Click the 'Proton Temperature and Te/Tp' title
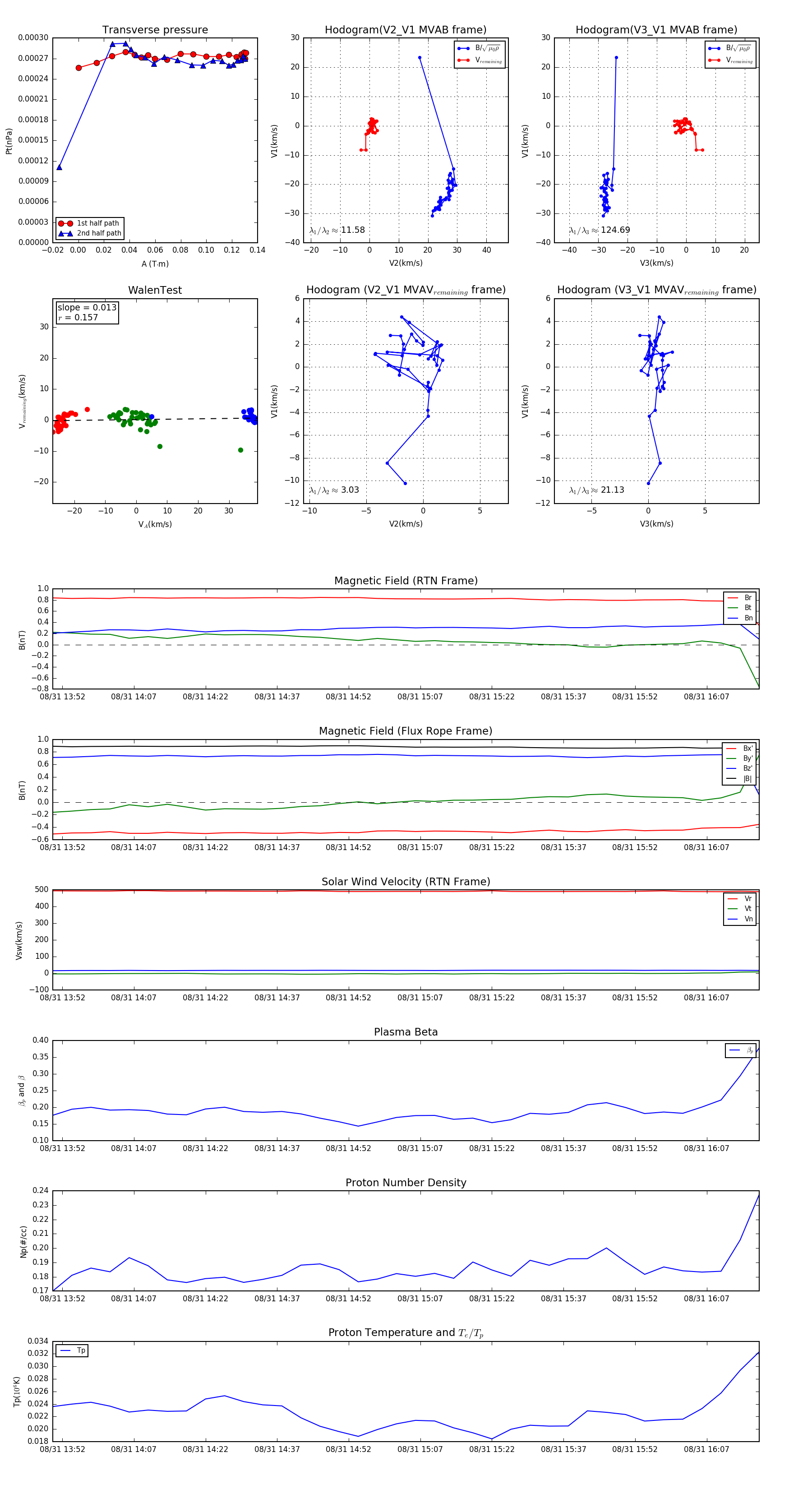Image resolution: width=812 pixels, height=1489 pixels. pyautogui.click(x=406, y=1333)
